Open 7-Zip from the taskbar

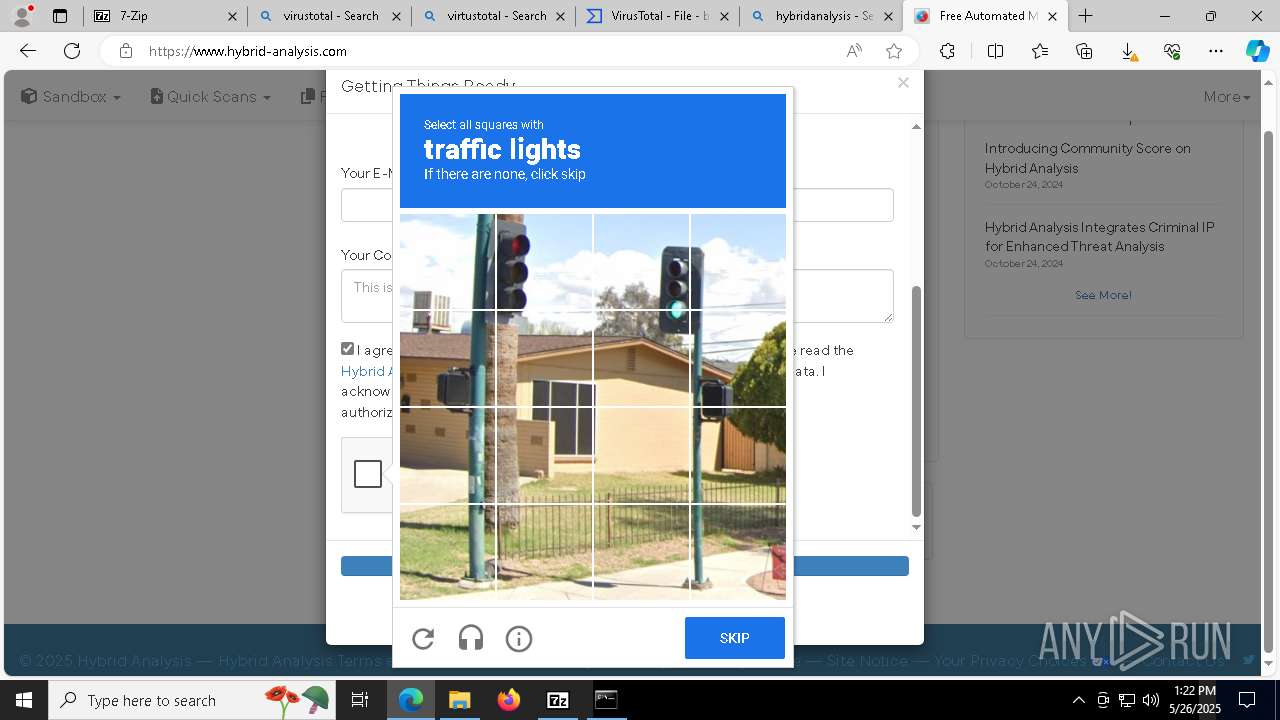point(558,700)
